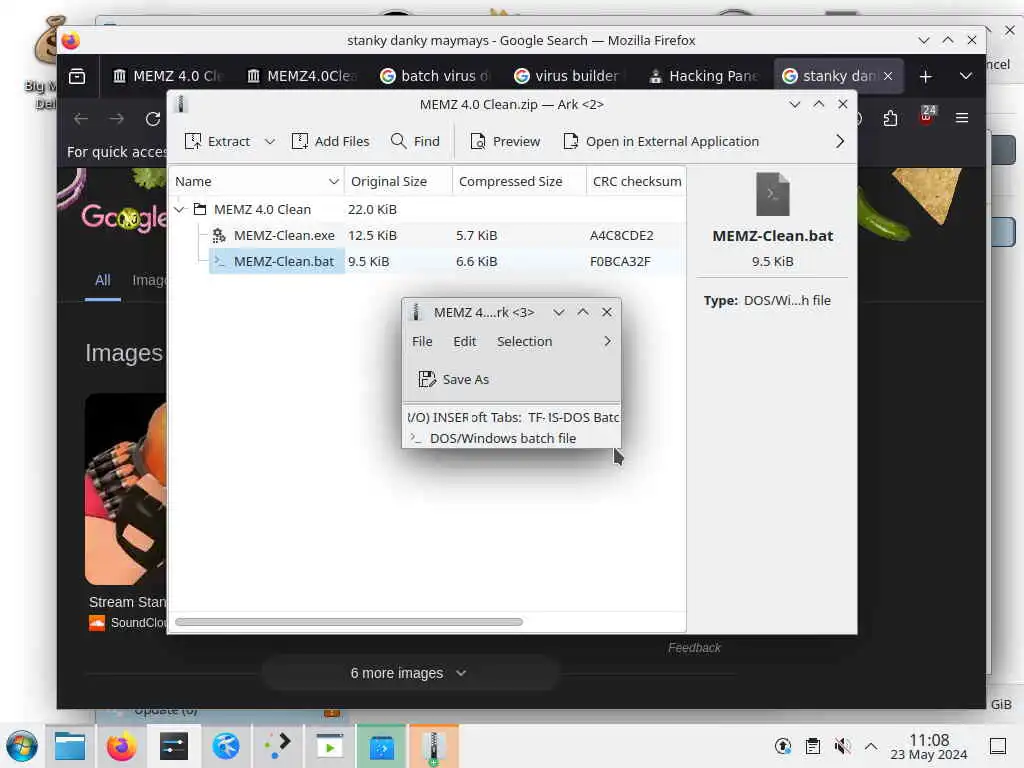Open the Firefox hamburger menu
1024x768 pixels.
coord(962,118)
